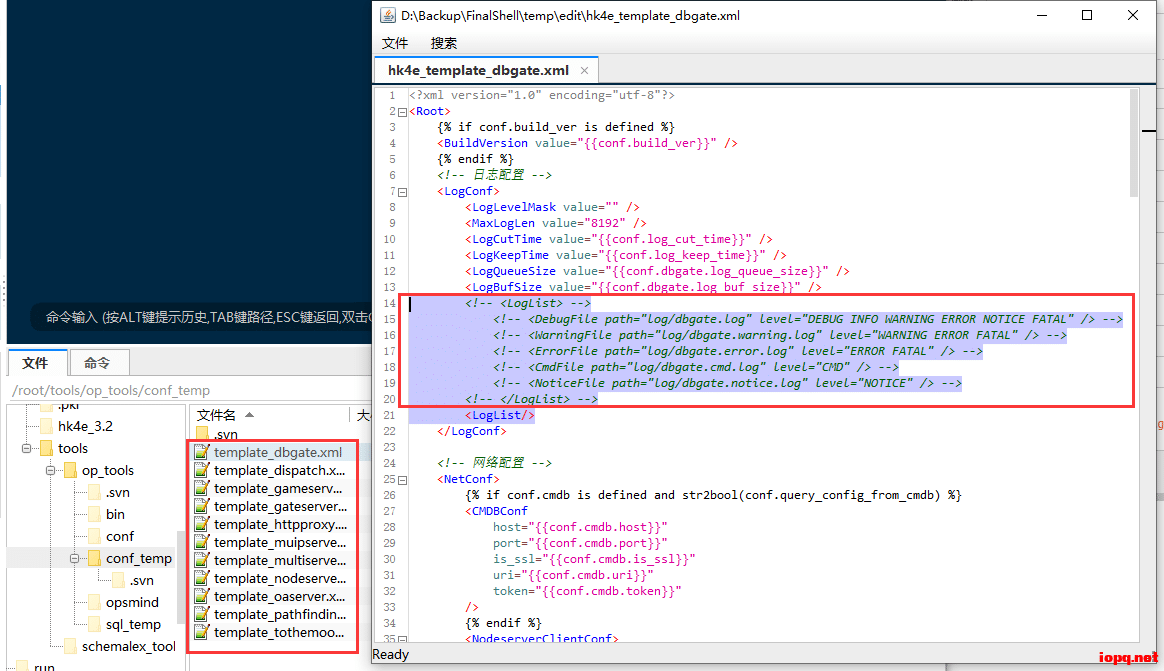The width and height of the screenshot is (1164, 671).
Task: Collapse the op_tools tree node
Action: coord(49,471)
